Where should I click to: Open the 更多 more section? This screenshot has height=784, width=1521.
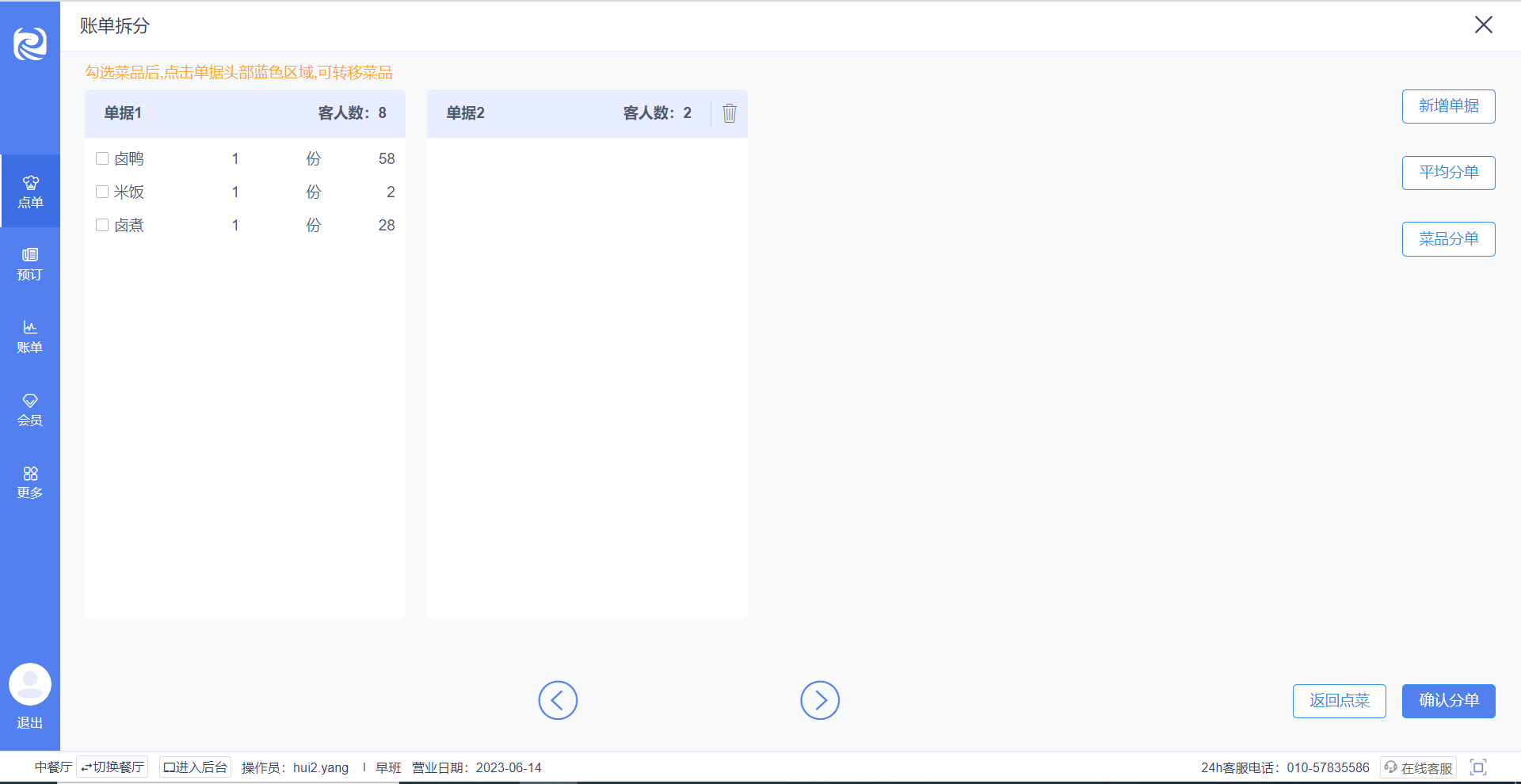coord(30,482)
